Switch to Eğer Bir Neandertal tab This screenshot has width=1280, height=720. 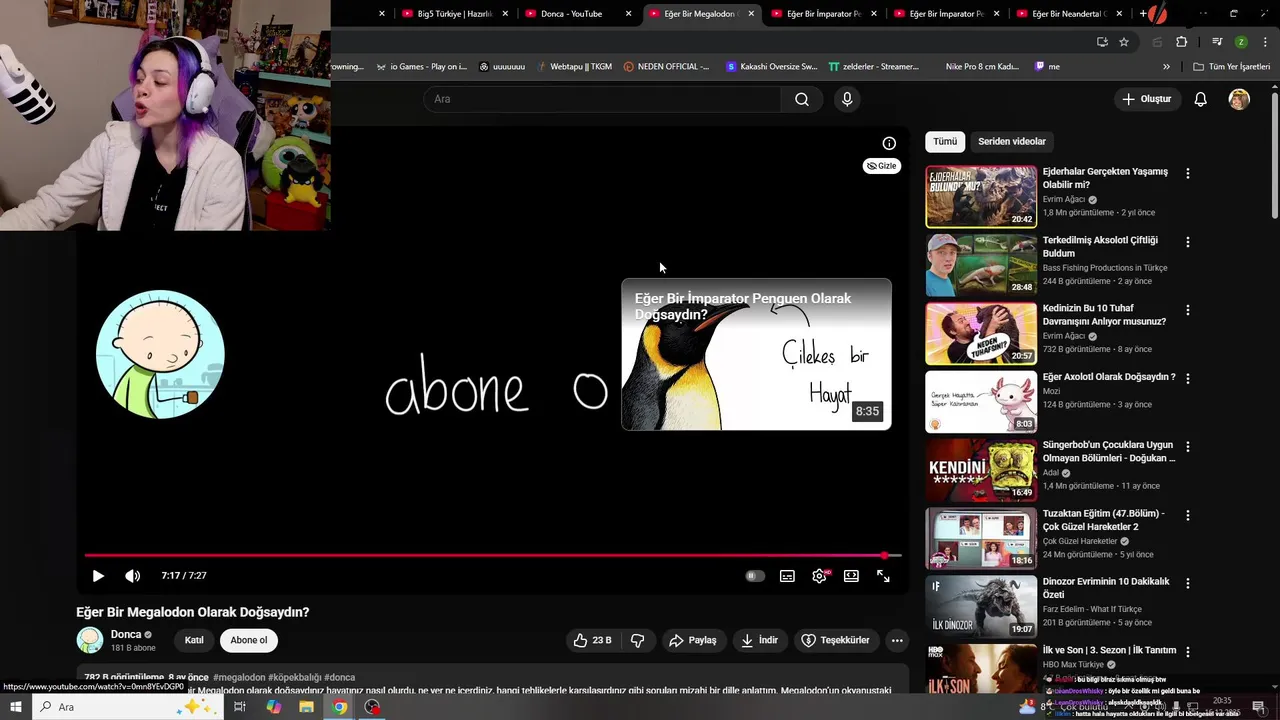[x=1068, y=14]
